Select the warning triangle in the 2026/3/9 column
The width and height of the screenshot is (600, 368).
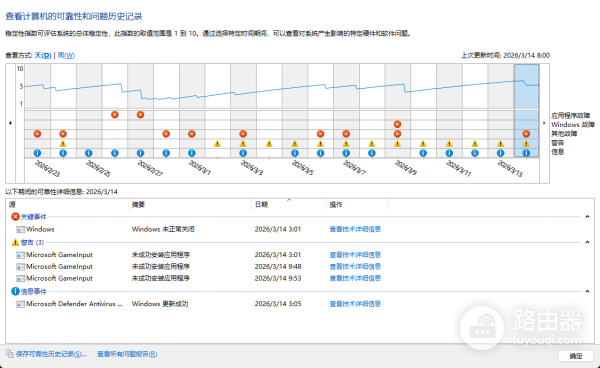[398, 144]
